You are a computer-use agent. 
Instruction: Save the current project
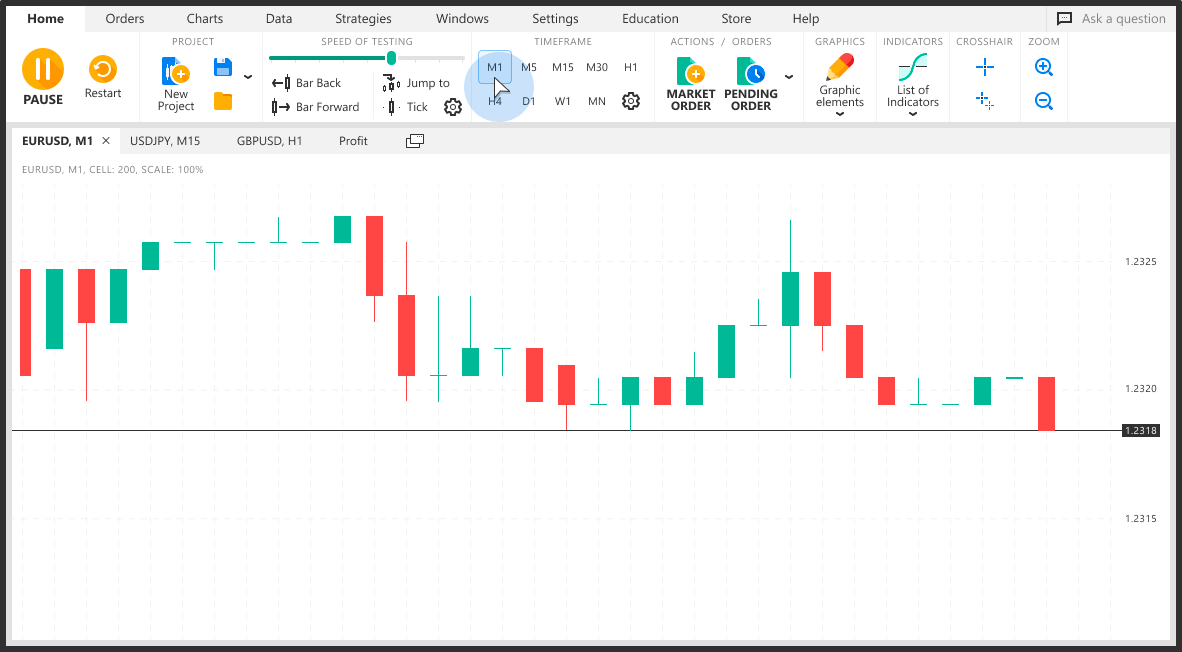(x=222, y=67)
